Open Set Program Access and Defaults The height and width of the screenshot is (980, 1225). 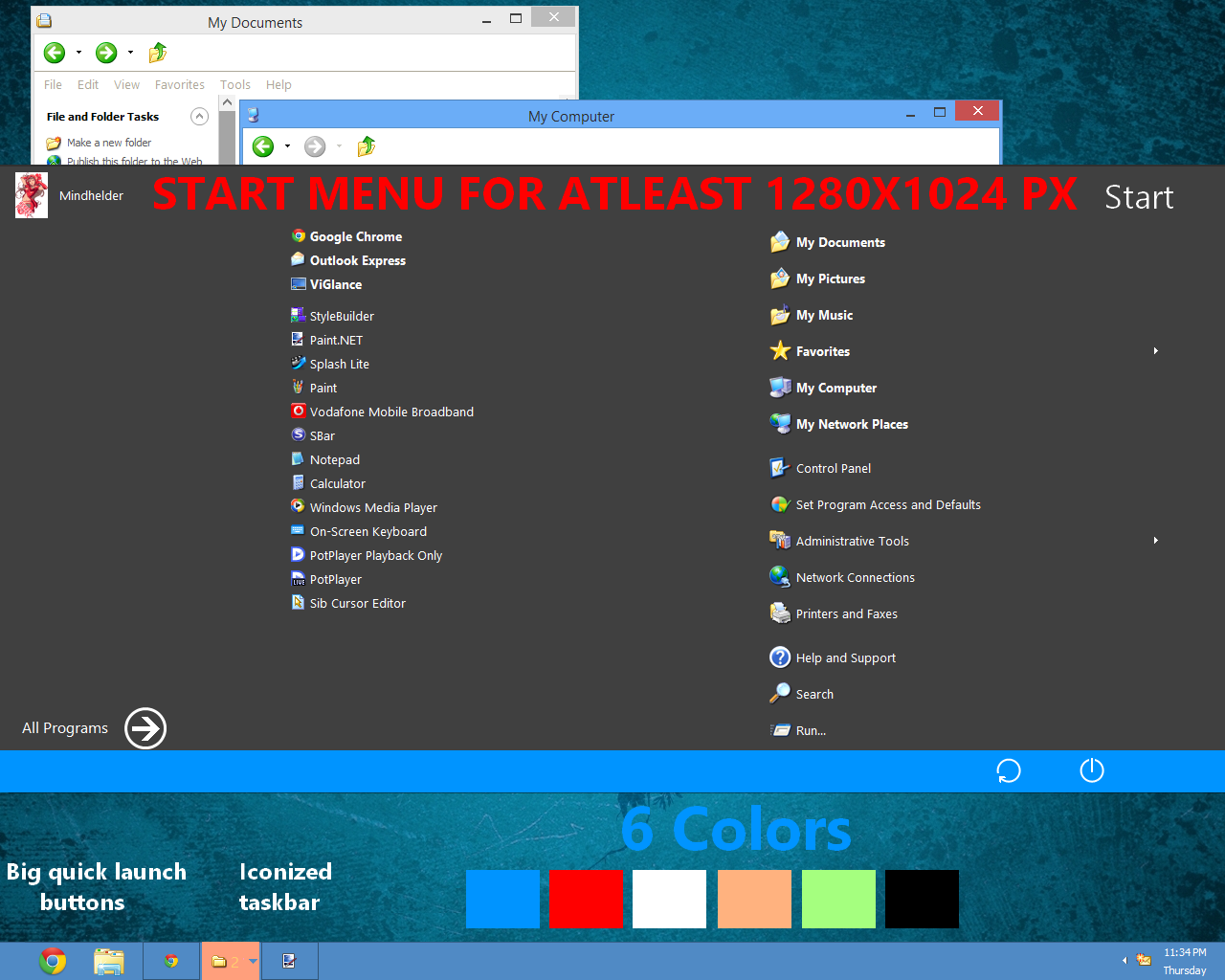tap(876, 504)
